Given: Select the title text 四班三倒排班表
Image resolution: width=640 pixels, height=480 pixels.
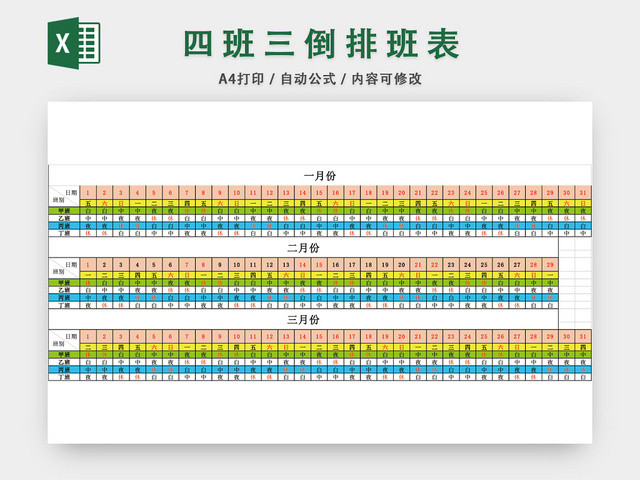Looking at the screenshot, I should click(x=322, y=44).
